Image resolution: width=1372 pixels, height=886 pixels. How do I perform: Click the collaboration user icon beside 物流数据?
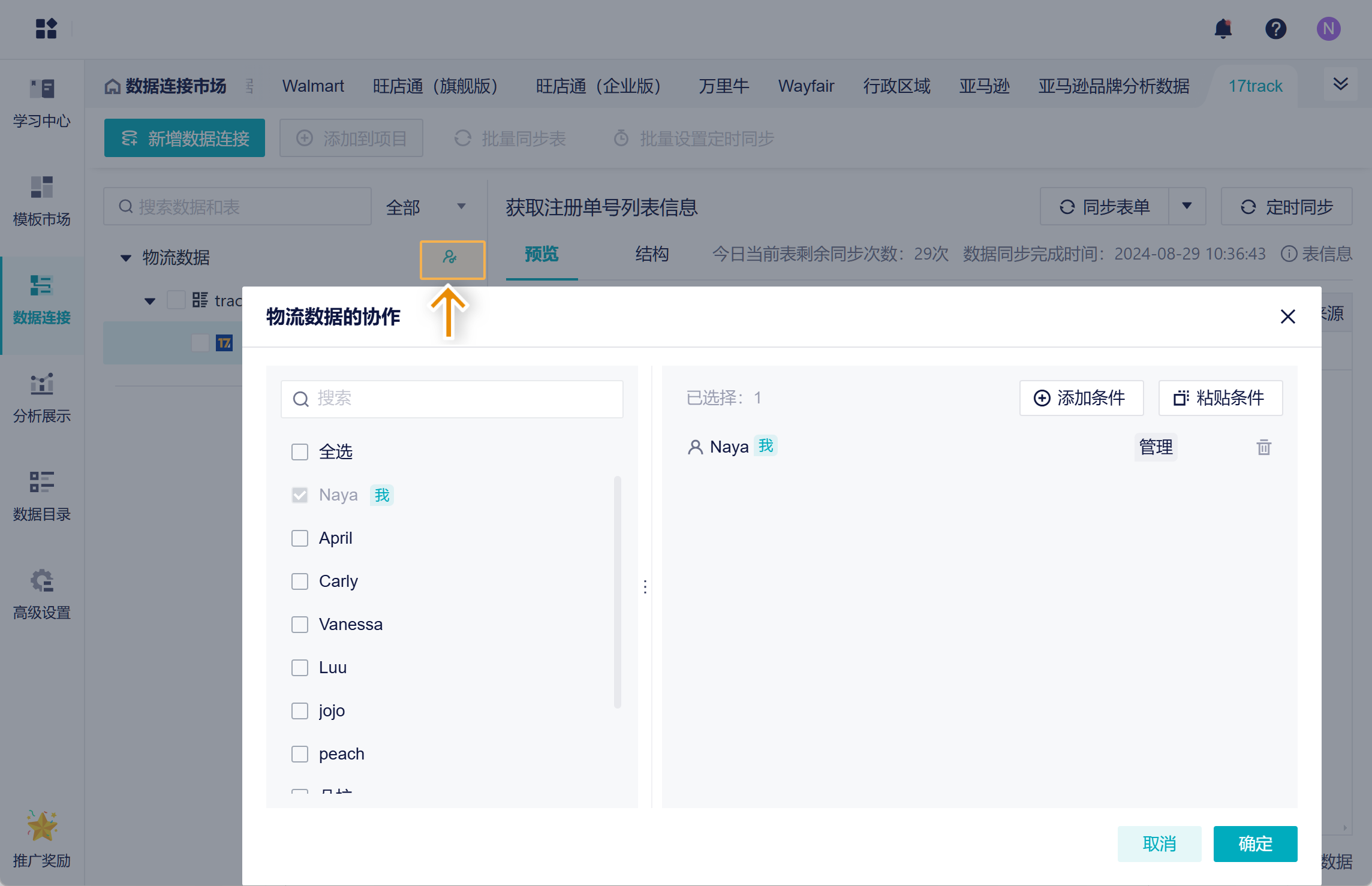pos(451,258)
